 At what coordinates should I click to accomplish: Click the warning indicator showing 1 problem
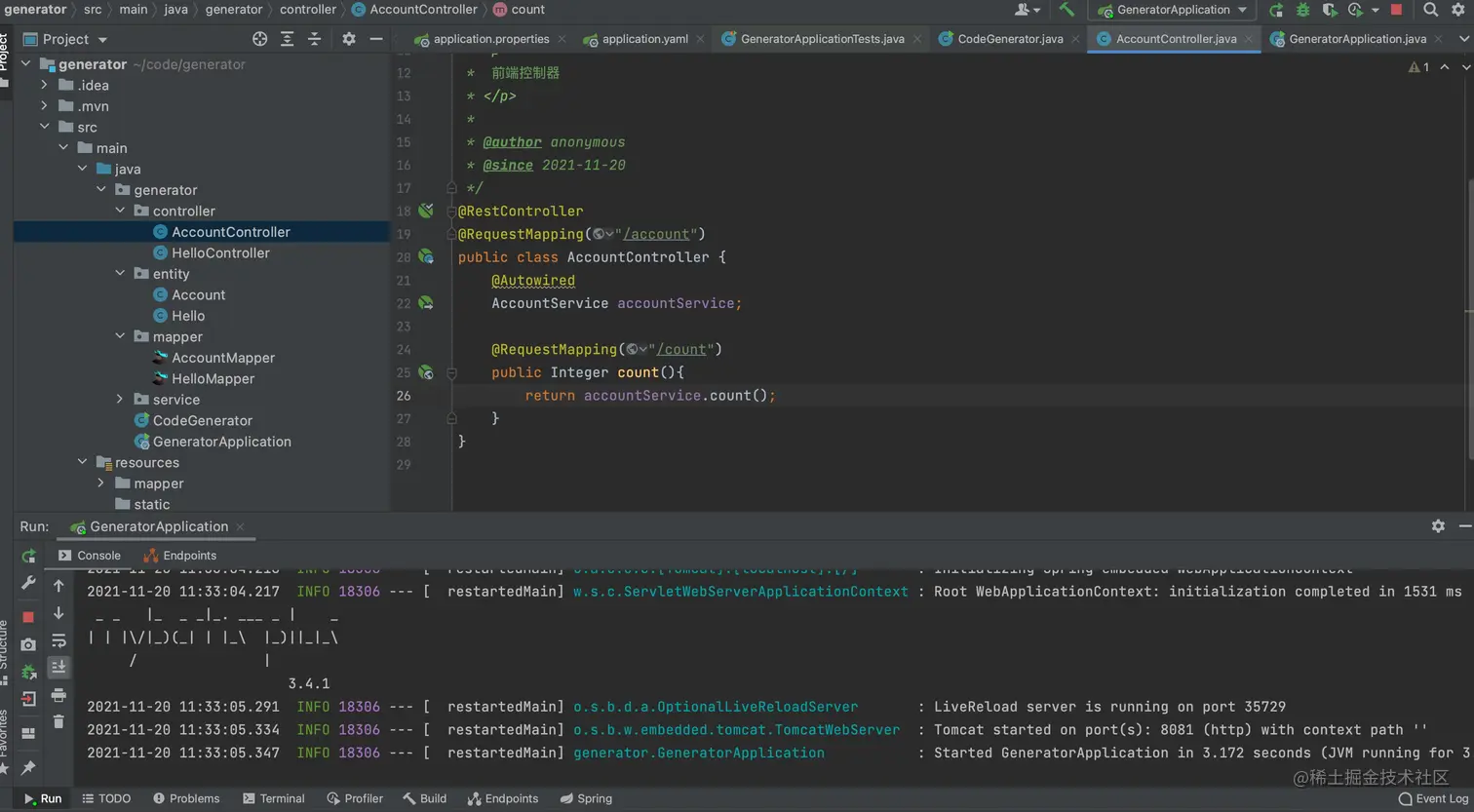pyautogui.click(x=1418, y=67)
